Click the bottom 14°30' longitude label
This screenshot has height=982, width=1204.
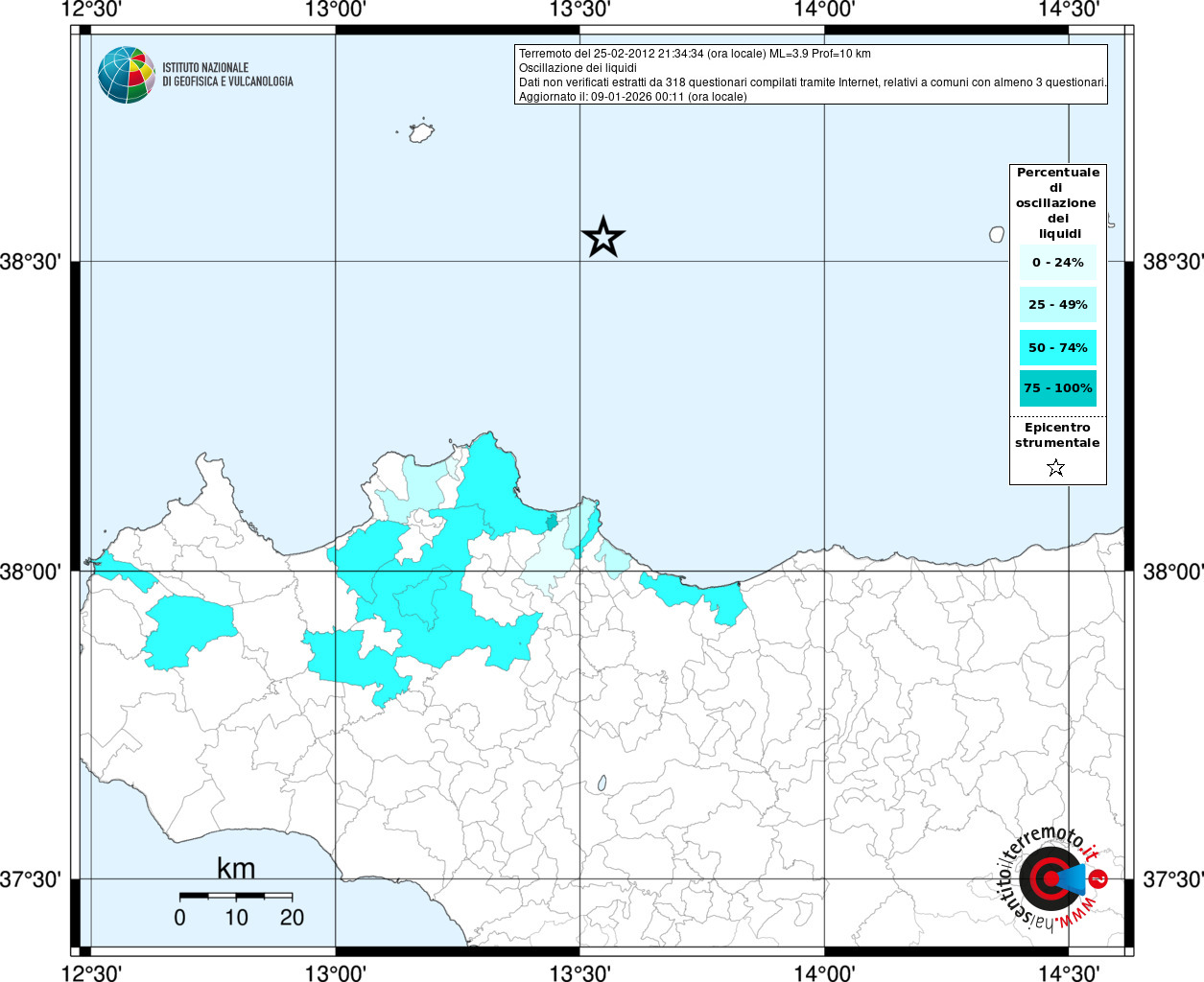1069,972
